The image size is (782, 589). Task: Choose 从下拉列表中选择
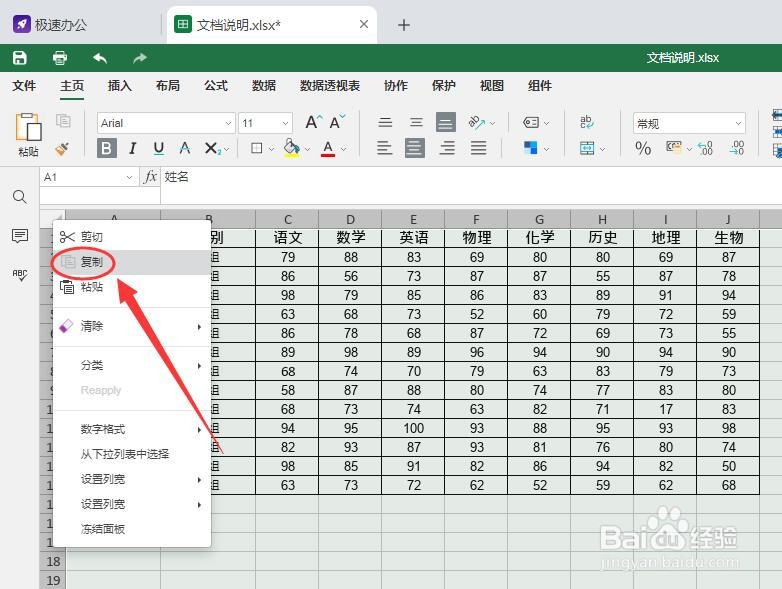pyautogui.click(x=132, y=454)
